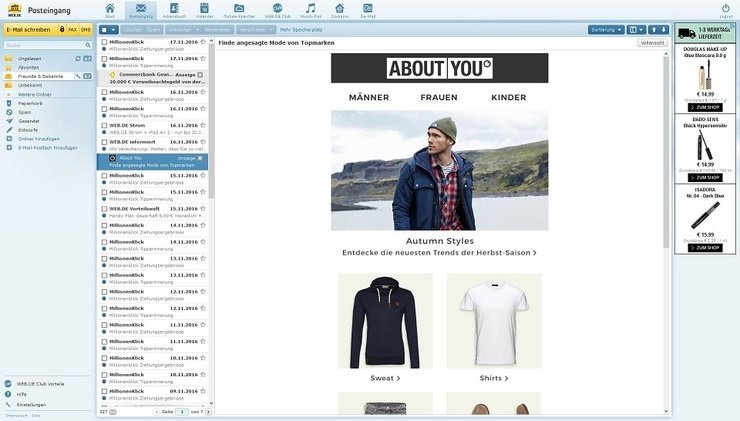740x421 pixels.
Task: Check MillionenKlick Ziehungsergebnisse 15.11.2016 checkbox
Action: coord(104,176)
